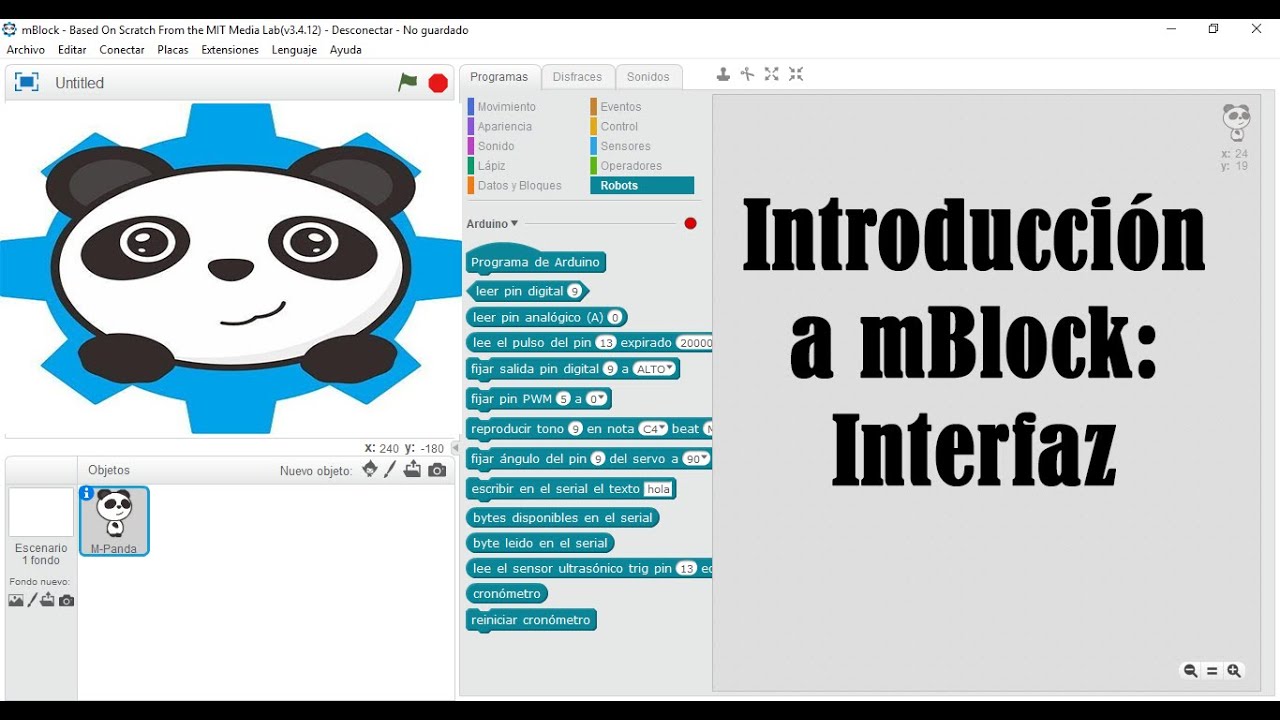Upload new backdrop from file icon
The height and width of the screenshot is (720, 1280).
48,600
